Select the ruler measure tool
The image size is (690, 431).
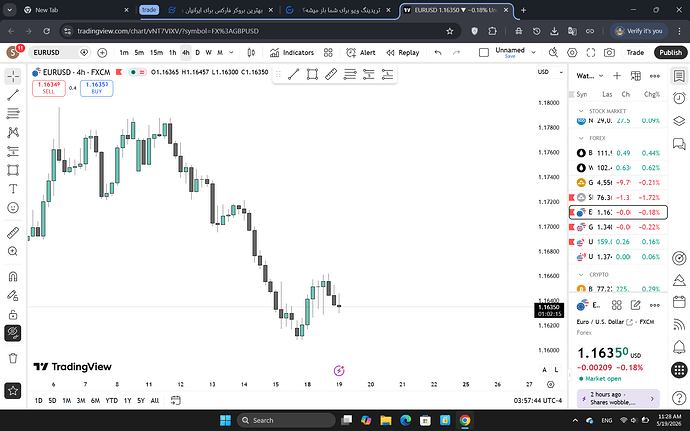[x=13, y=232]
